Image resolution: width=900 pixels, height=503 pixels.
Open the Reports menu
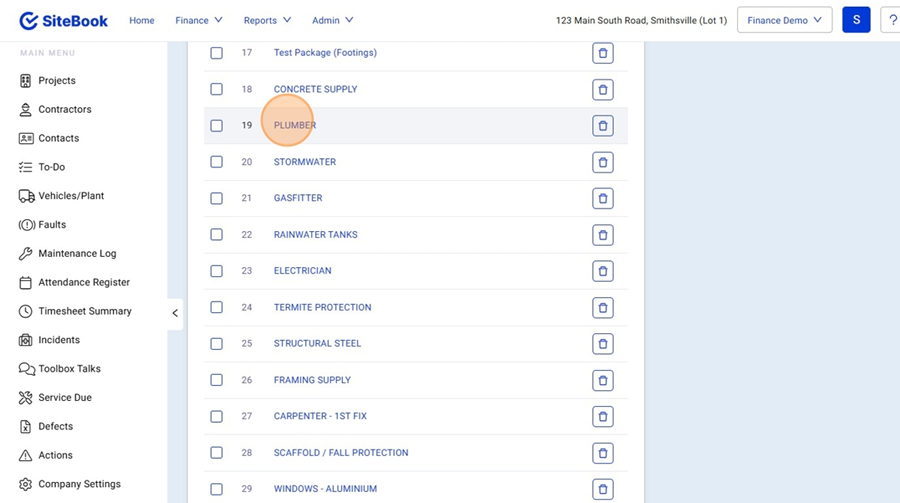point(267,20)
